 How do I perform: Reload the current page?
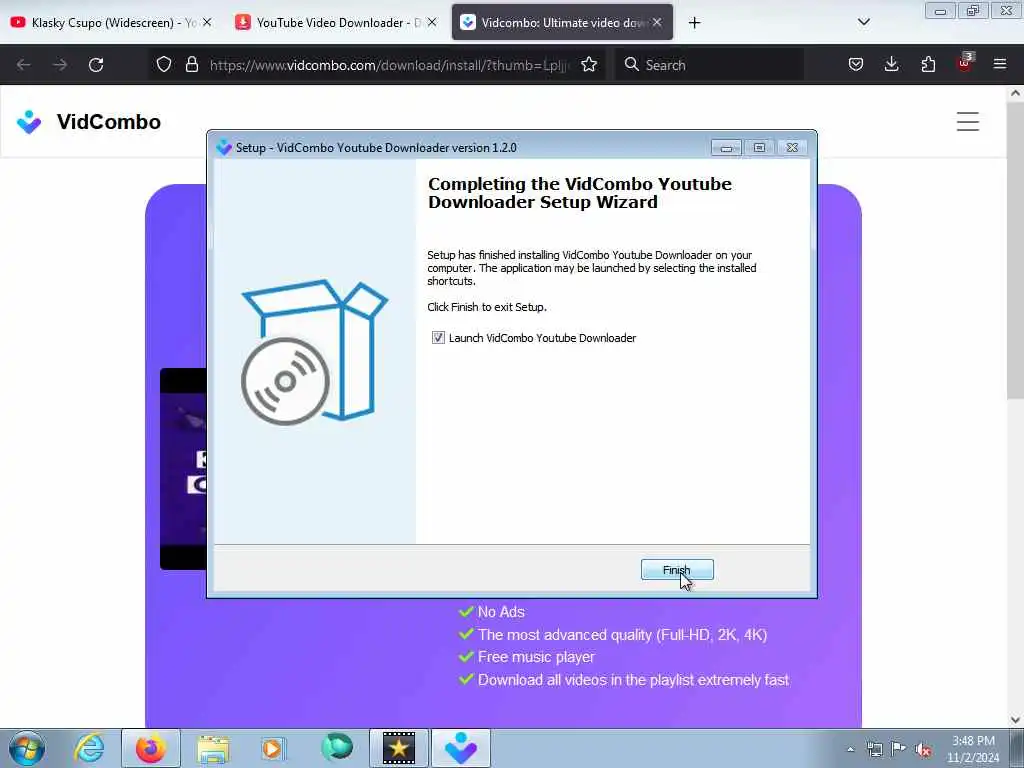pos(96,65)
